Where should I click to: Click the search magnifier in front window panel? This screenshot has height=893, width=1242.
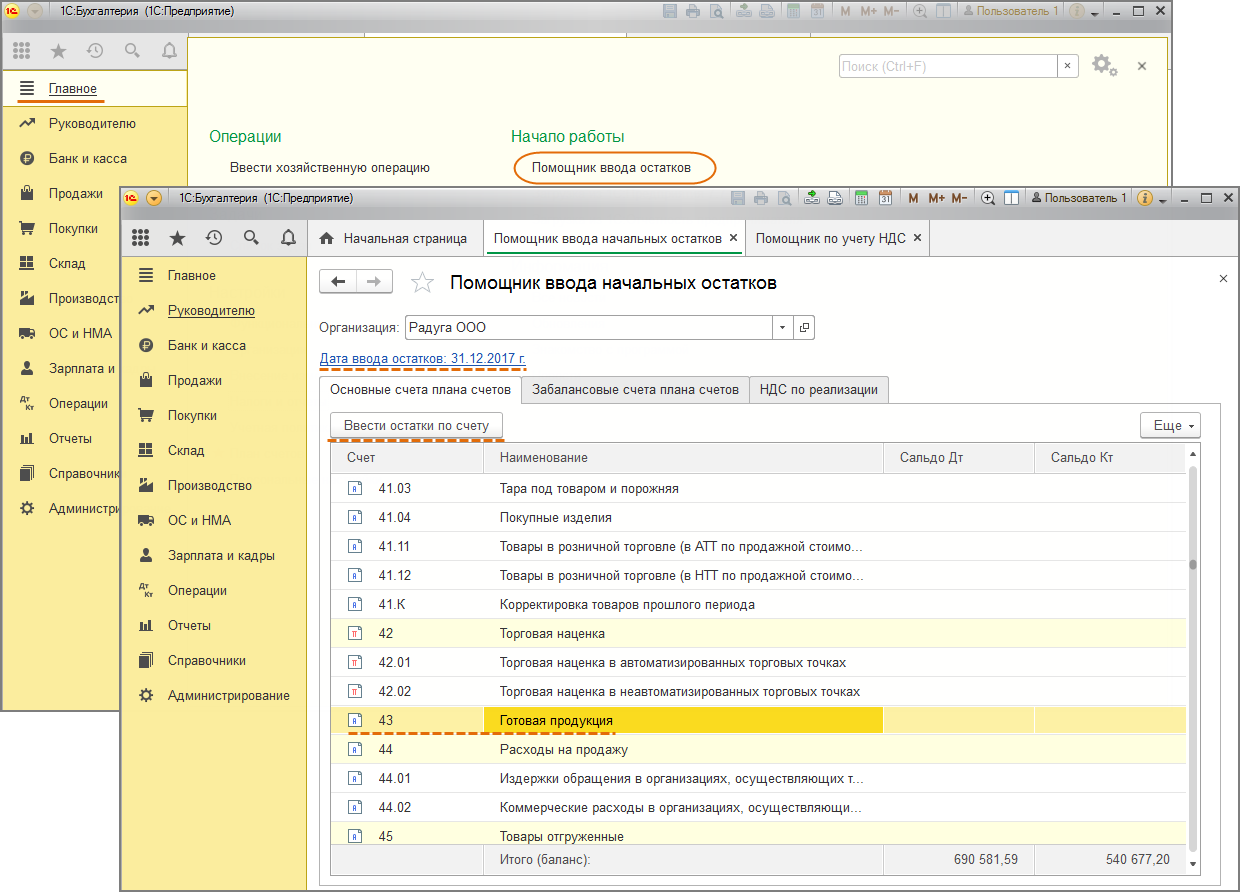[x=251, y=238]
